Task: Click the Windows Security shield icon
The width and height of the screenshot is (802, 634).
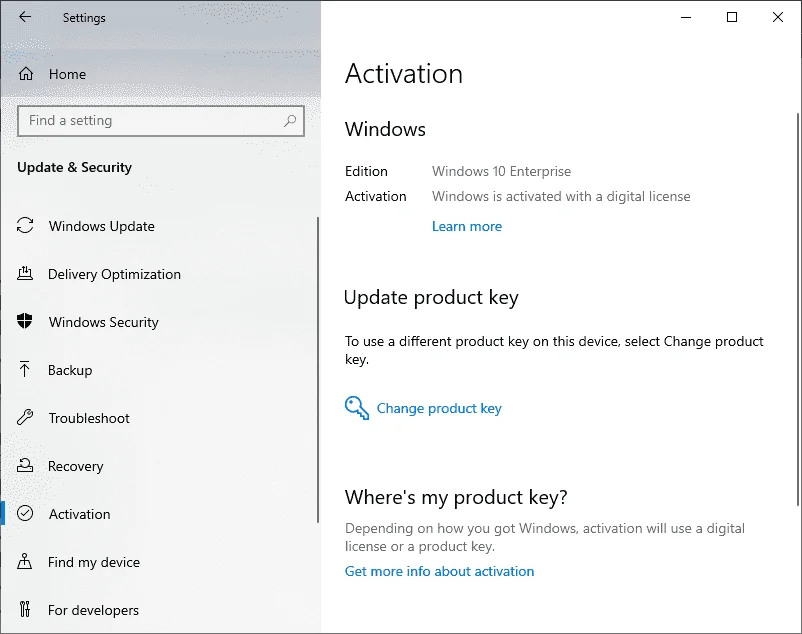Action: (25, 321)
